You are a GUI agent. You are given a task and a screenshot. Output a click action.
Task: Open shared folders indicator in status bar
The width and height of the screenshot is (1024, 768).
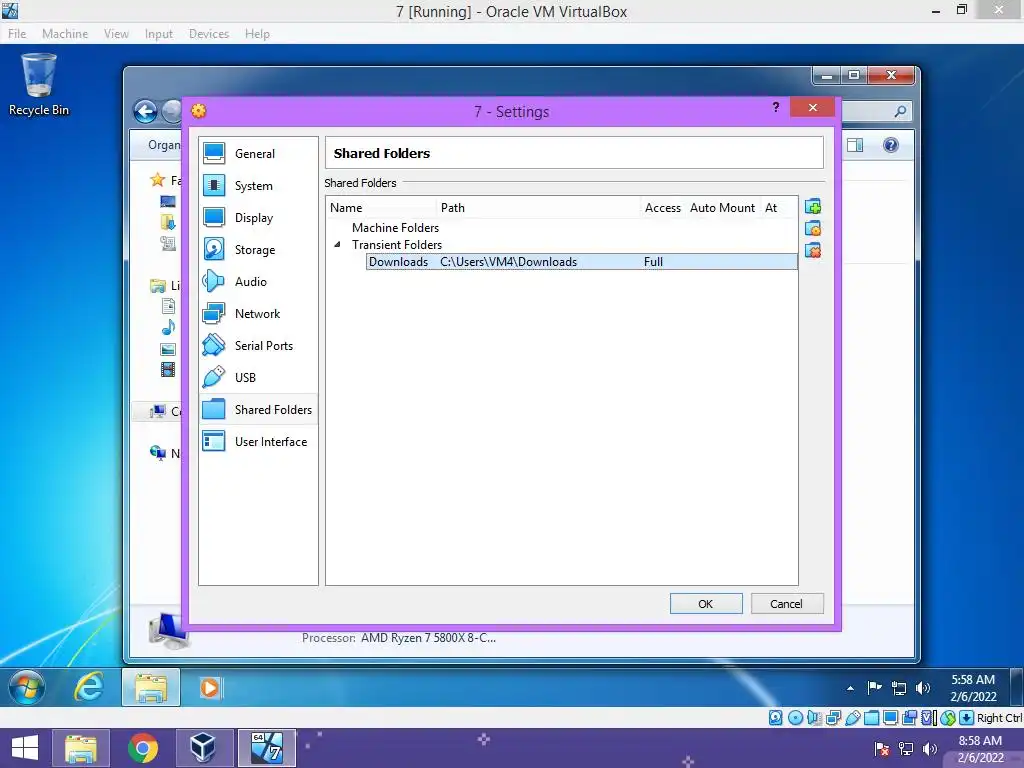coord(871,718)
